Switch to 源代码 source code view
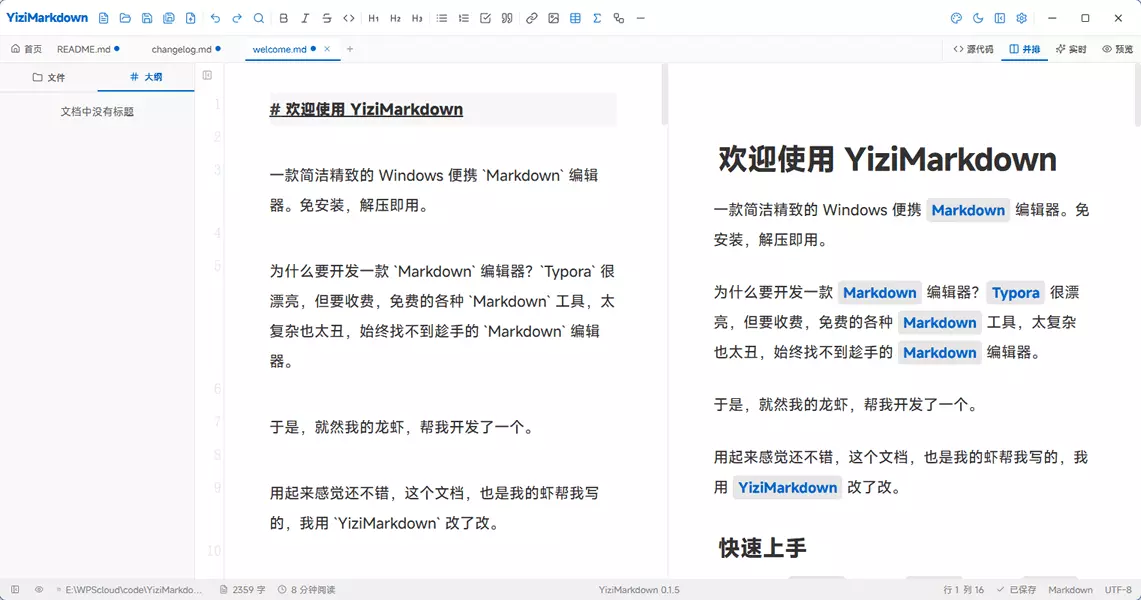1141x600 pixels. click(x=973, y=49)
